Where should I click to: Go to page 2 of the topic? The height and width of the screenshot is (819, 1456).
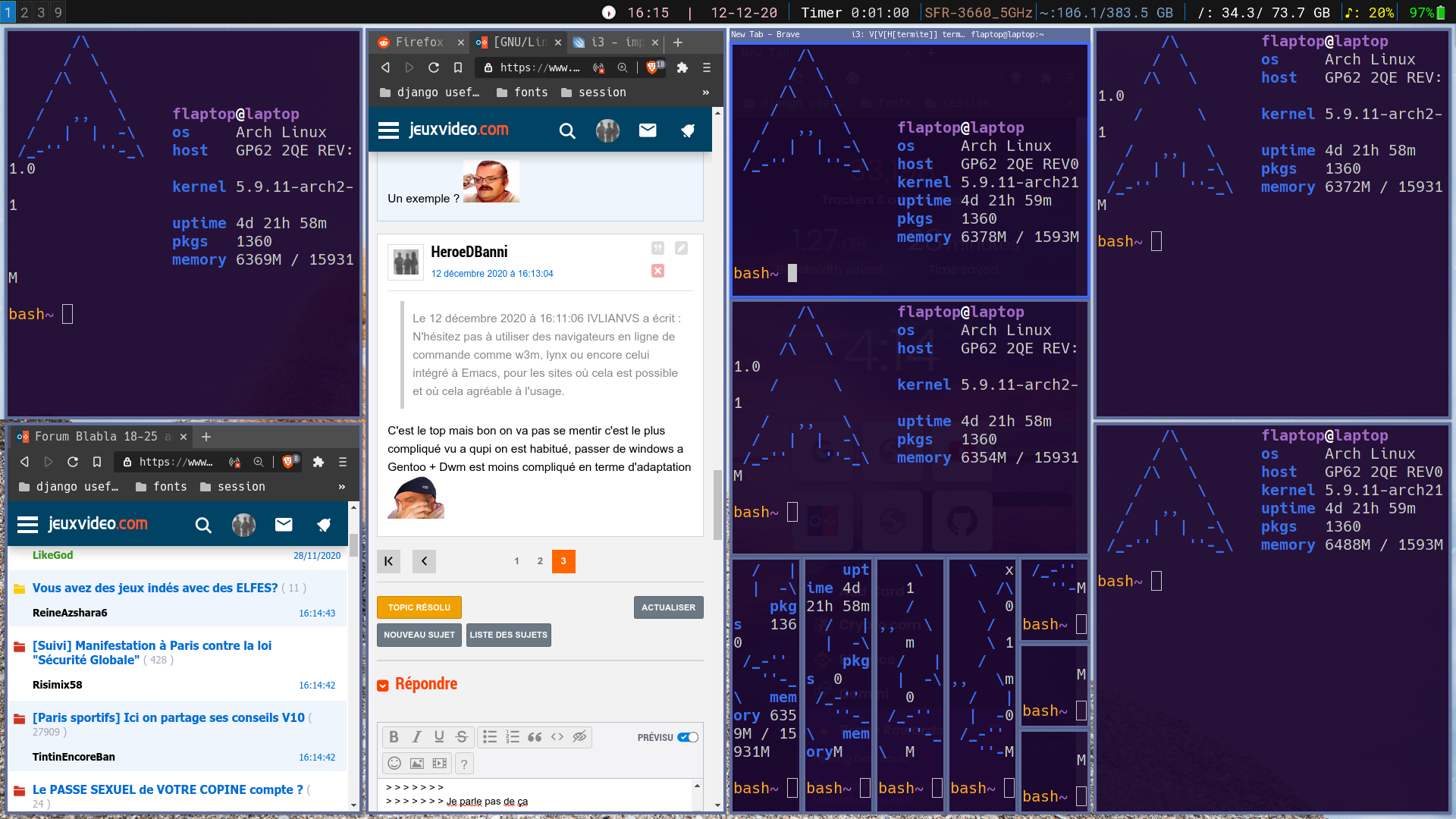coord(540,561)
